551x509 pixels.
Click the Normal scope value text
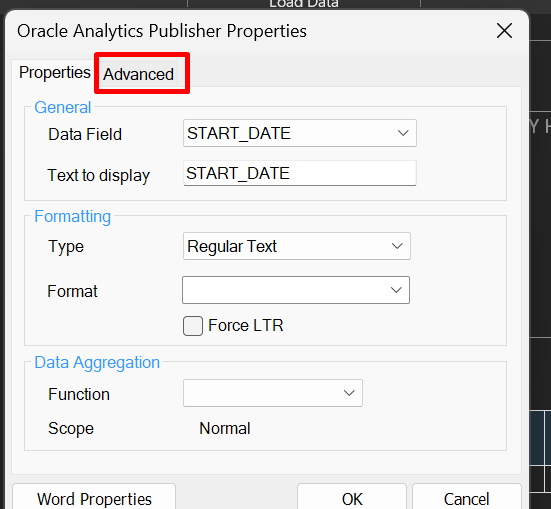225,429
